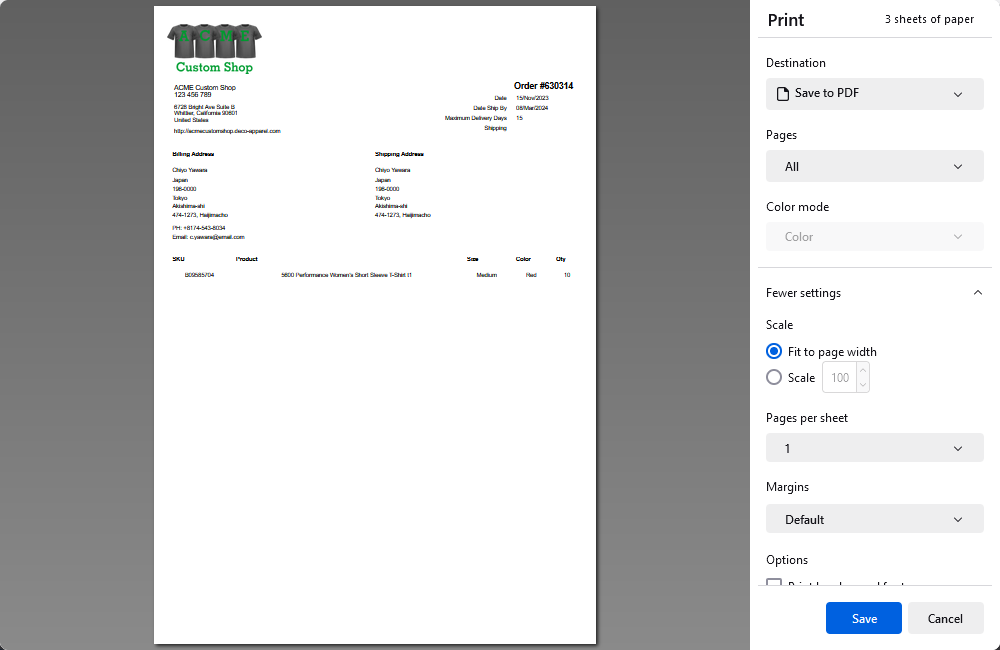Select the Scale radio button
1000x650 pixels.
tap(773, 377)
